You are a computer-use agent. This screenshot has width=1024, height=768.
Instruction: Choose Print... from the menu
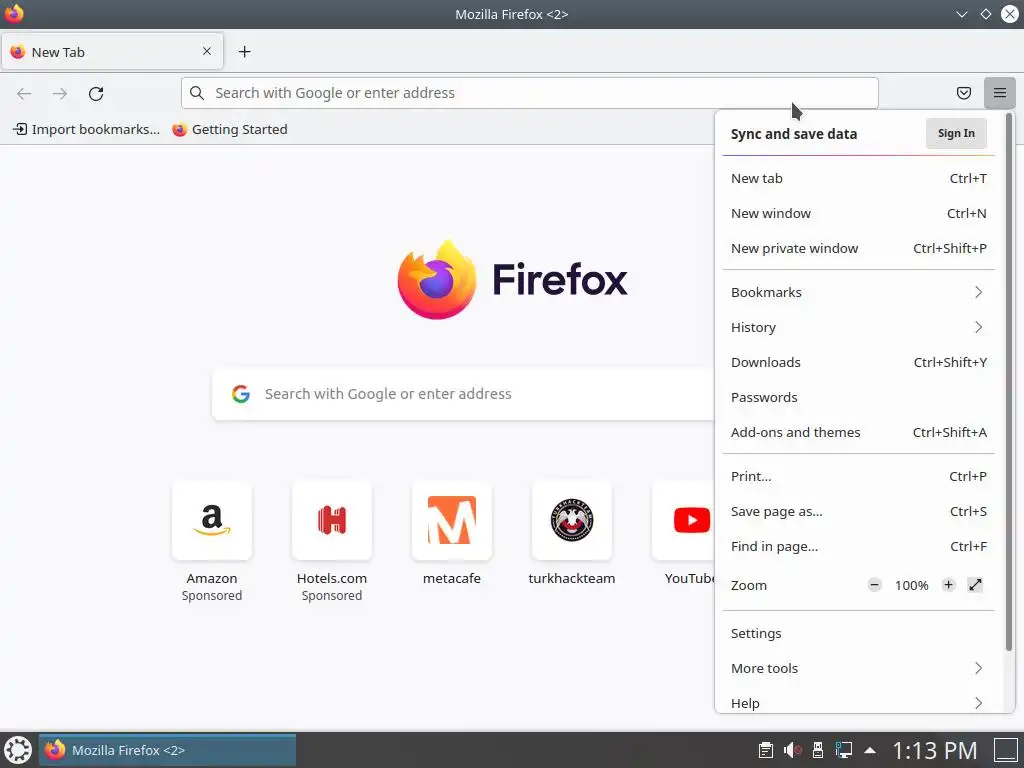(x=858, y=477)
